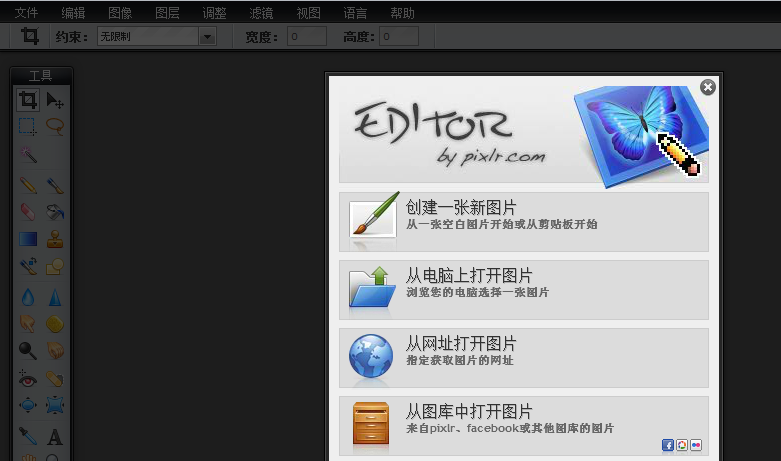Click the crop icon in options bar
This screenshot has height=461, width=781.
[29, 36]
